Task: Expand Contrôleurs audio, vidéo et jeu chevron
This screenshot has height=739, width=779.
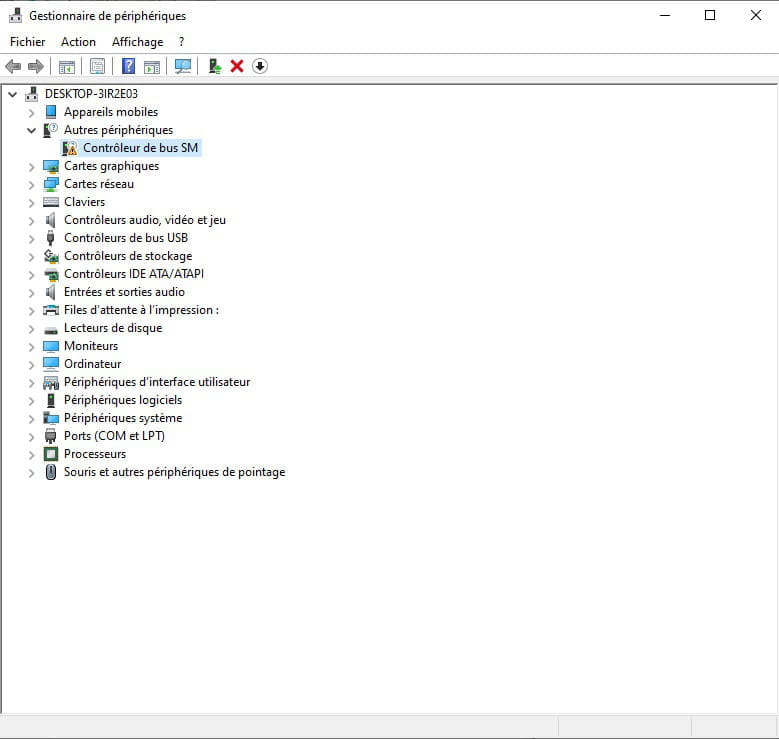Action: 31,221
